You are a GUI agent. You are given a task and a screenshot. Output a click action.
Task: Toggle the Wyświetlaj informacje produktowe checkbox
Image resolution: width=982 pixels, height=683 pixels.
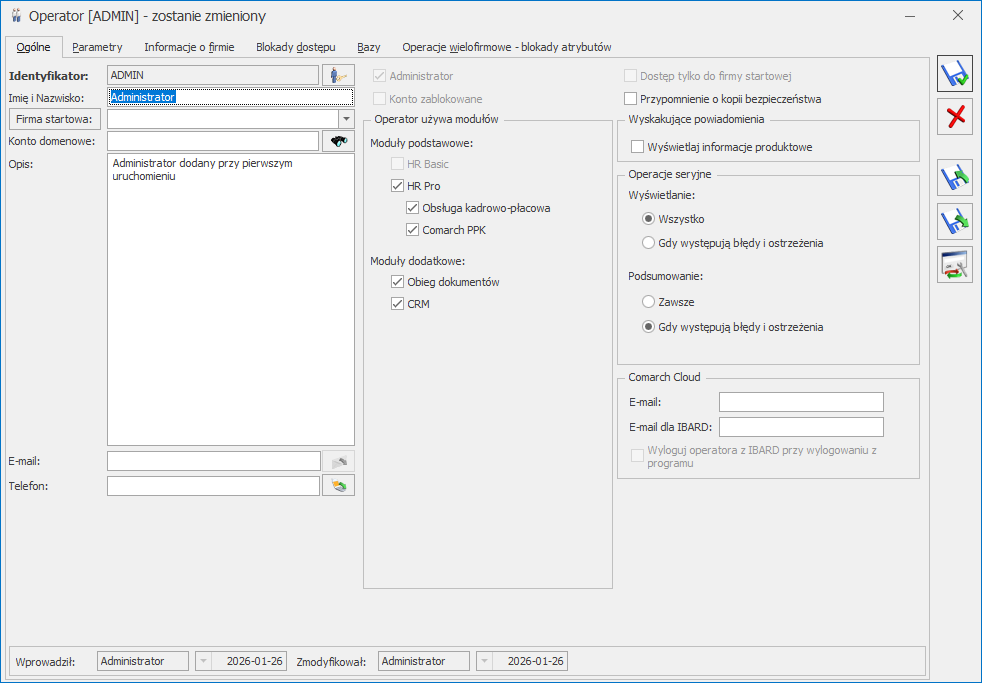point(638,147)
